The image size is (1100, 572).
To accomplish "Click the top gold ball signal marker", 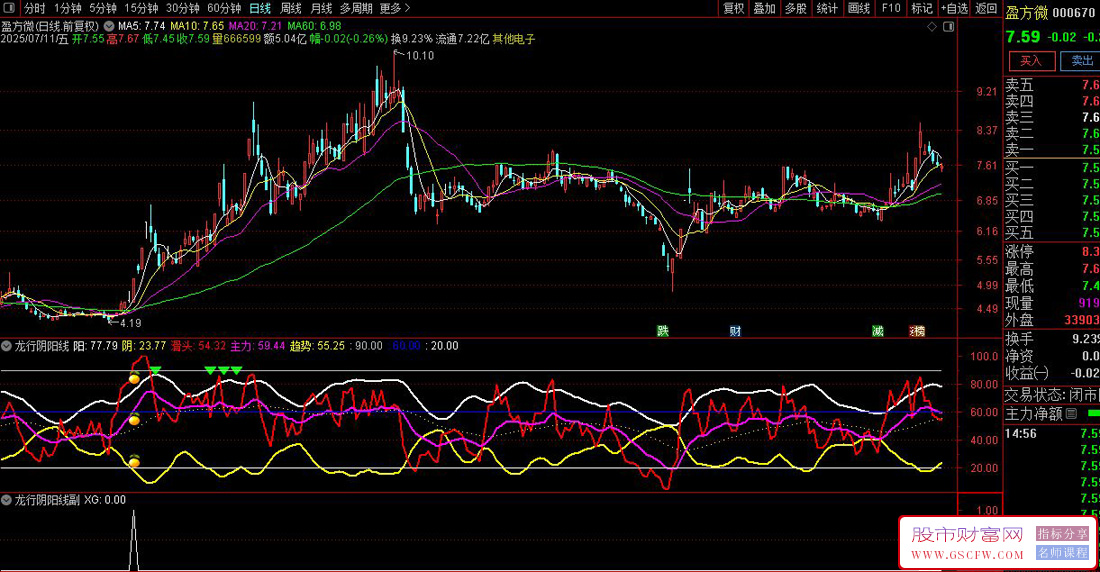I will pos(134,379).
